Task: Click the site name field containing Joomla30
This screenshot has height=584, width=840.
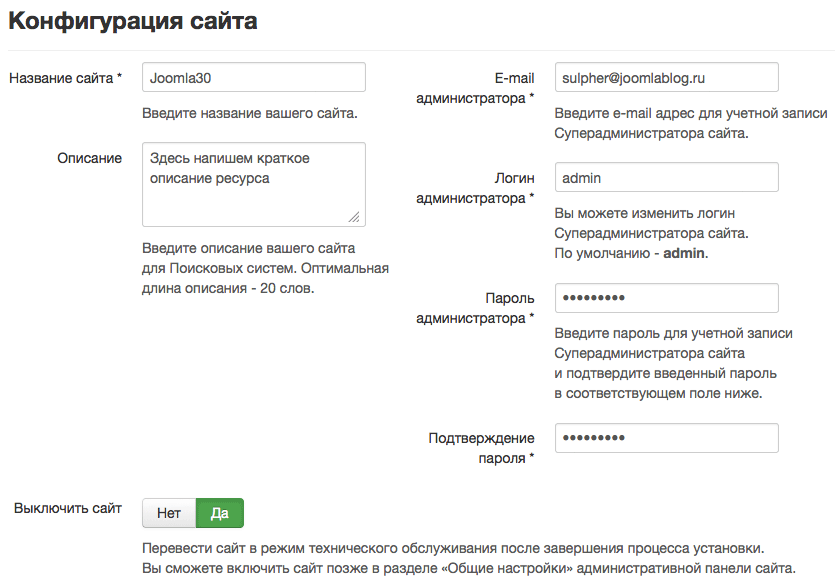Action: pyautogui.click(x=254, y=77)
